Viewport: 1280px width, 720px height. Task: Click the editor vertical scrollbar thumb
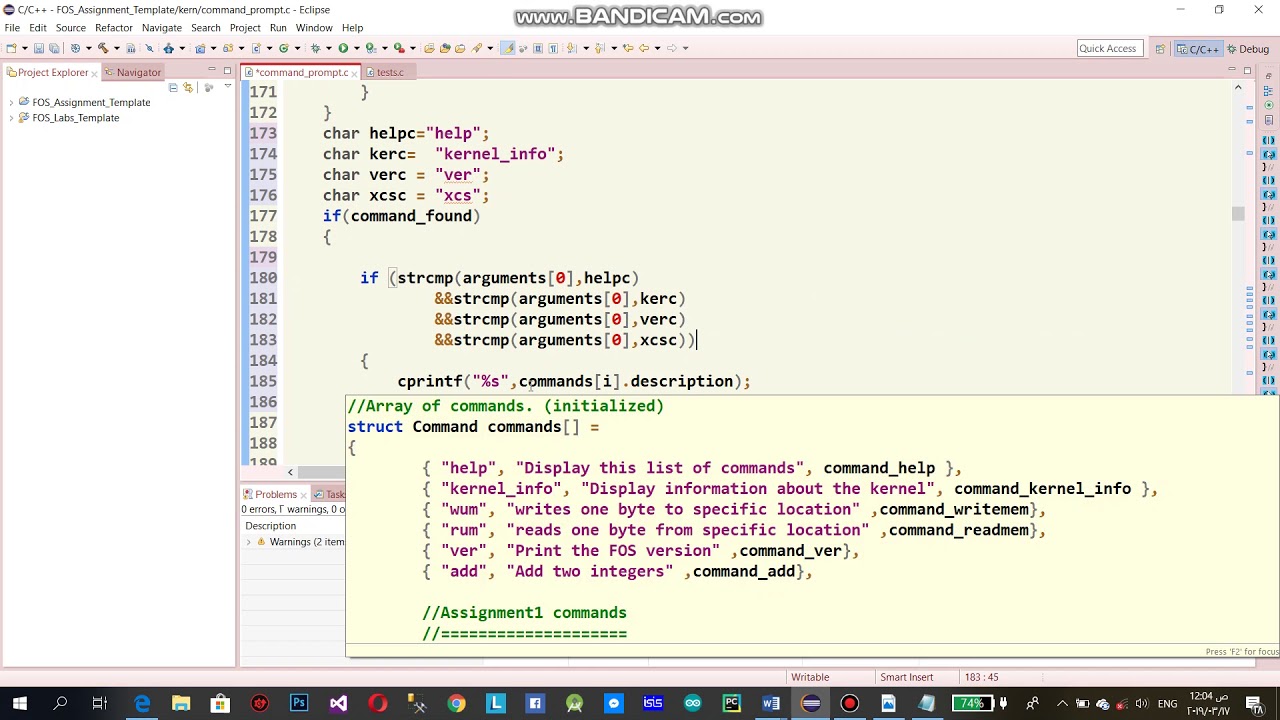point(1238,213)
